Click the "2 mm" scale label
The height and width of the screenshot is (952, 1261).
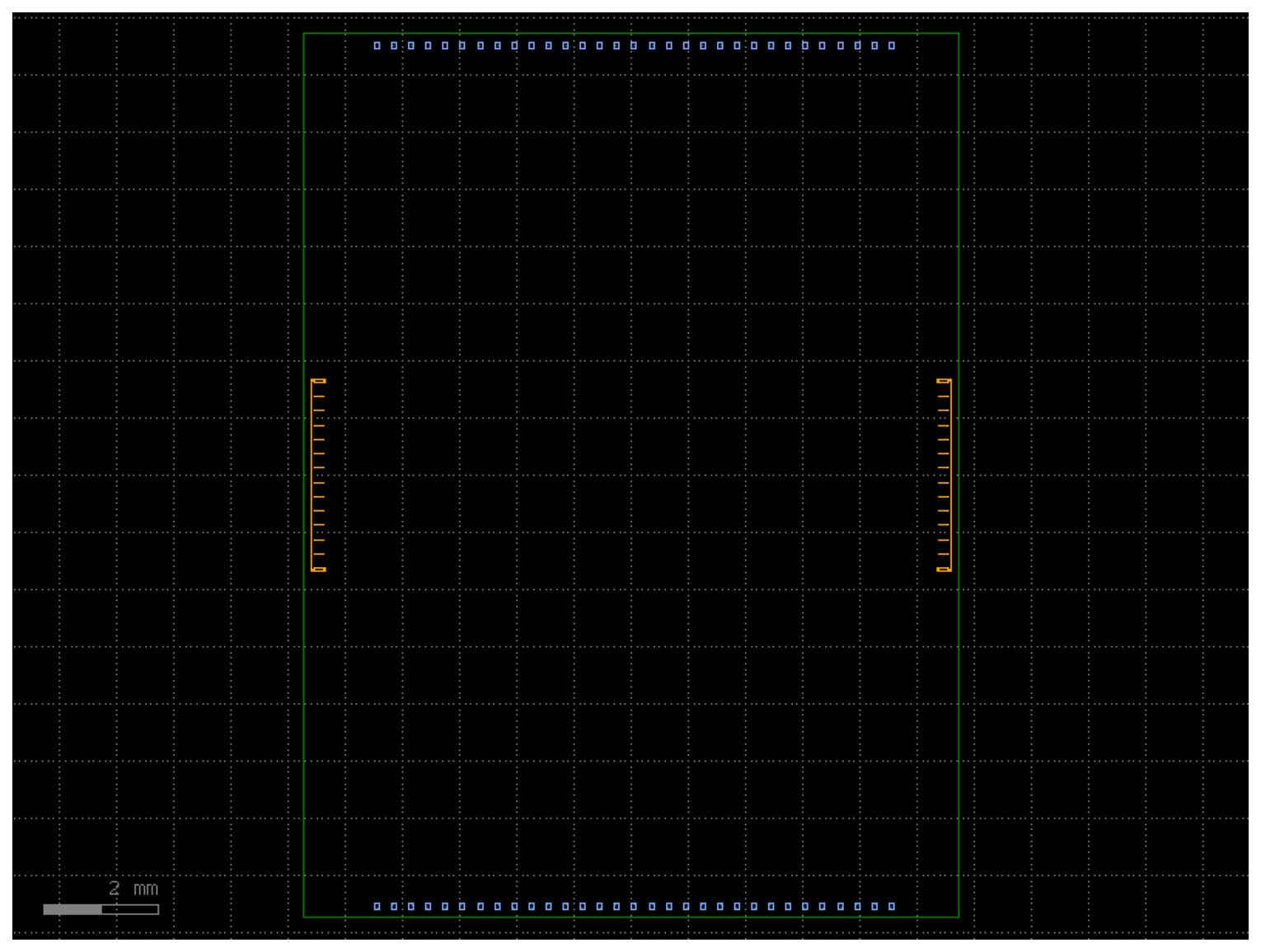[134, 889]
